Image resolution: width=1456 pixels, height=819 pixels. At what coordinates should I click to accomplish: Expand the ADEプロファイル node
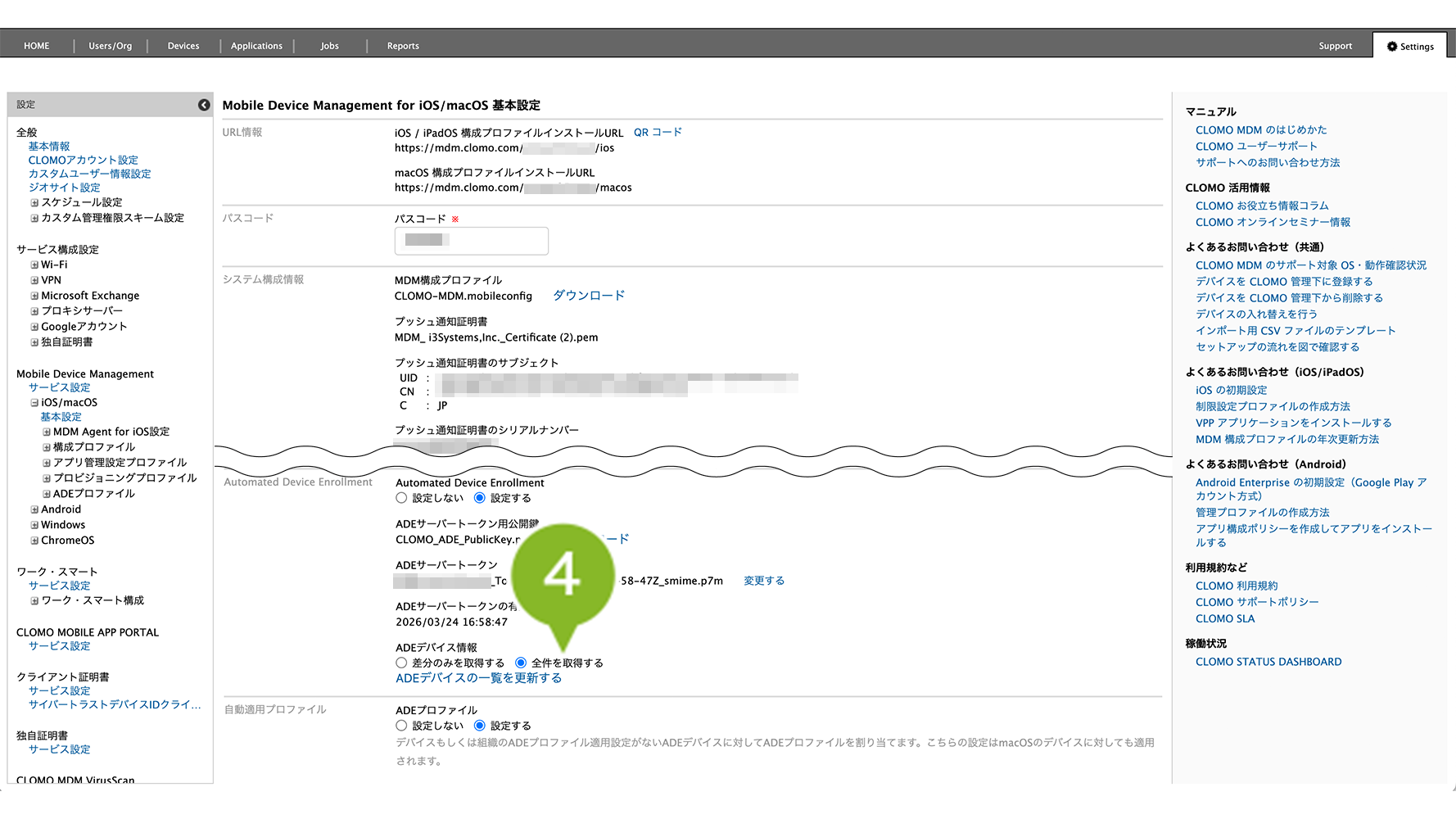[47, 494]
